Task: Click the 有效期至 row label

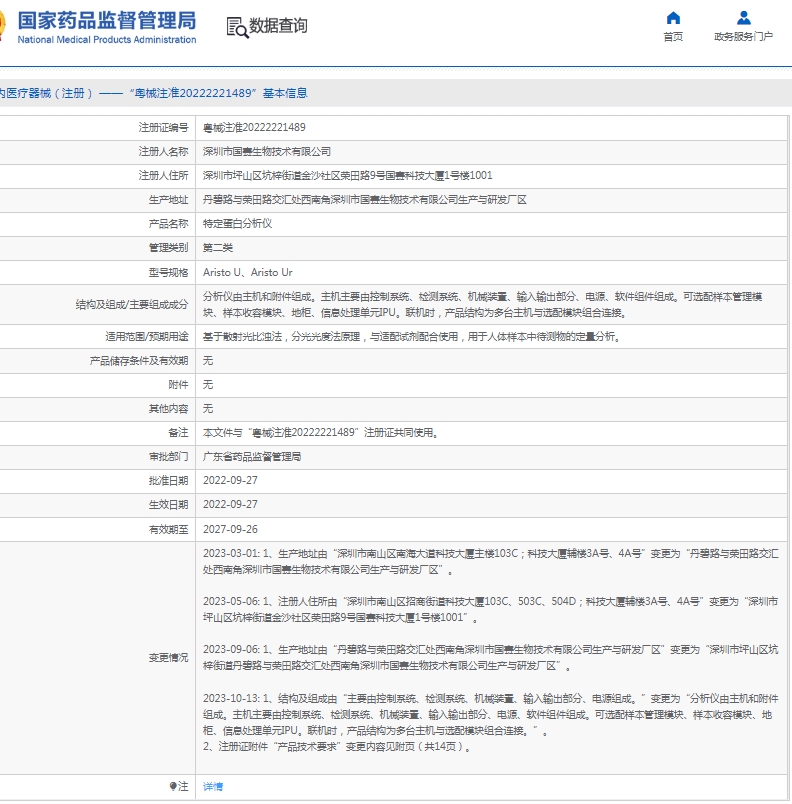Action: coord(168,529)
